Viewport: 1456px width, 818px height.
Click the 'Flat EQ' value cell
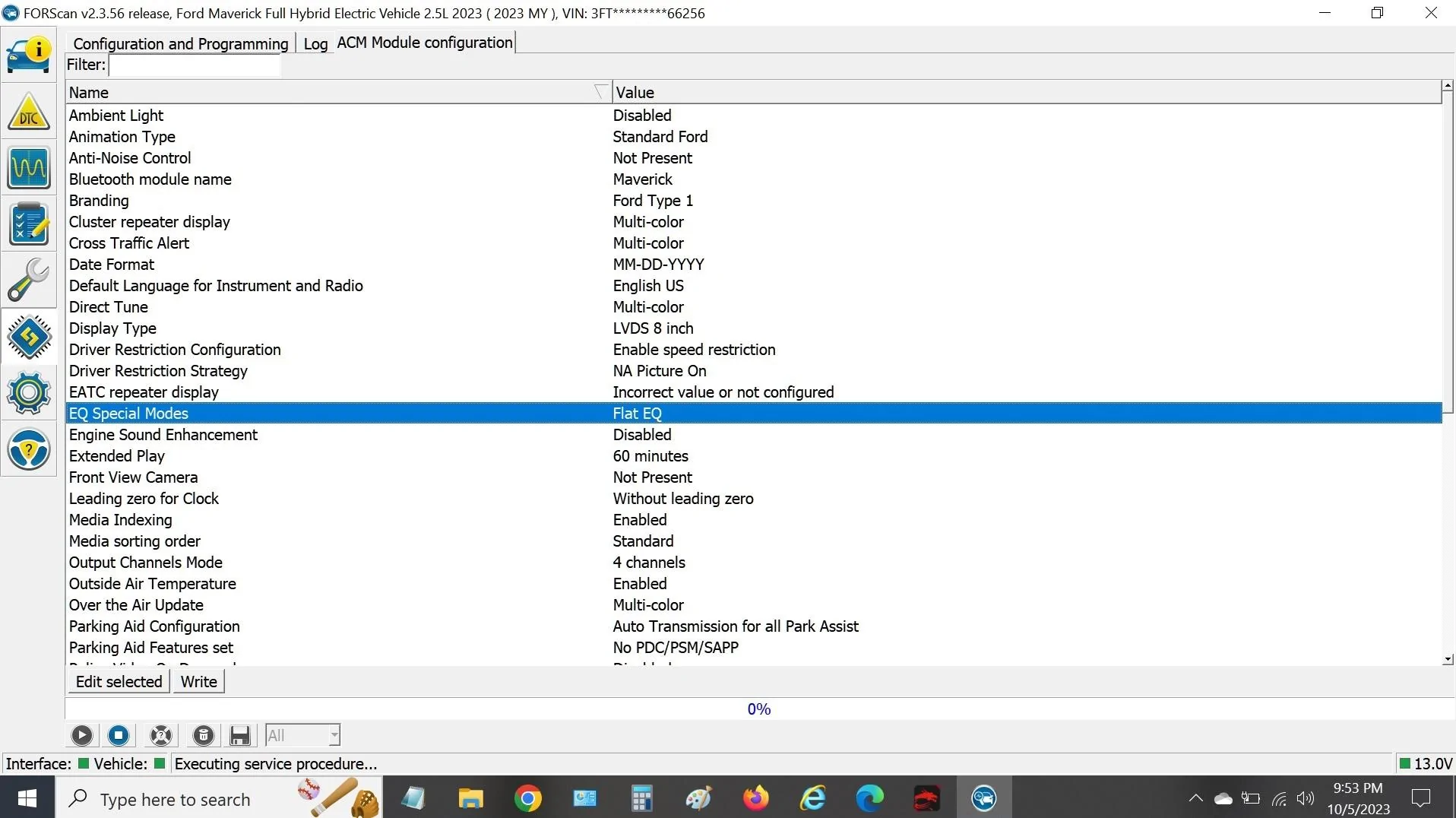pyautogui.click(x=638, y=414)
